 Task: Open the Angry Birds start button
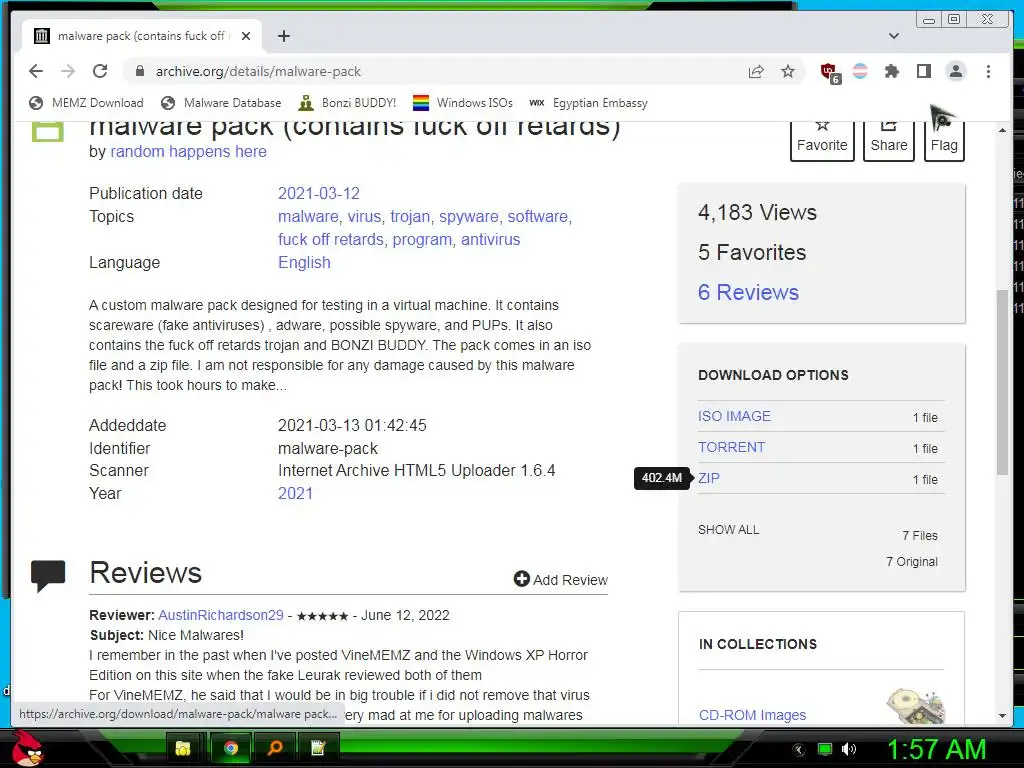pos(28,748)
